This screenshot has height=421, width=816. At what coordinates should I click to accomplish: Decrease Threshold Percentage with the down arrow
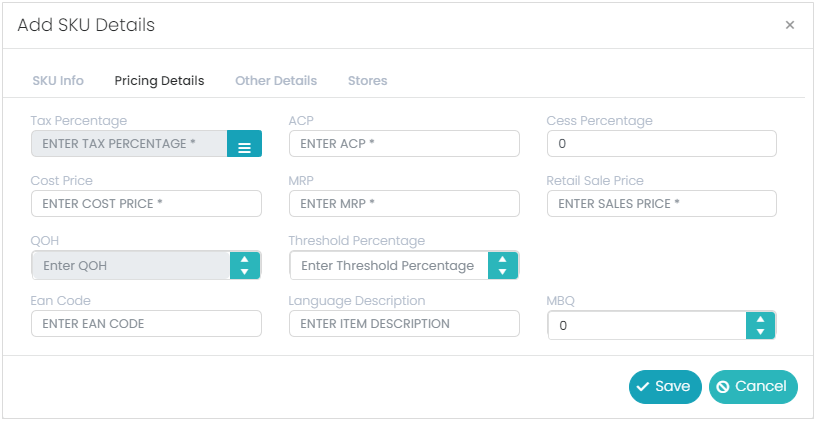coord(502,272)
